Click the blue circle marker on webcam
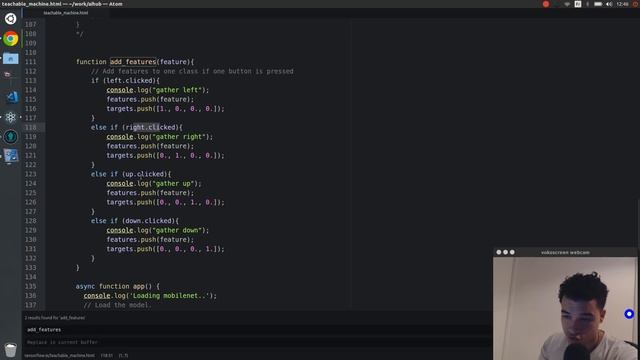Image resolution: width=640 pixels, height=360 pixels. tap(629, 314)
